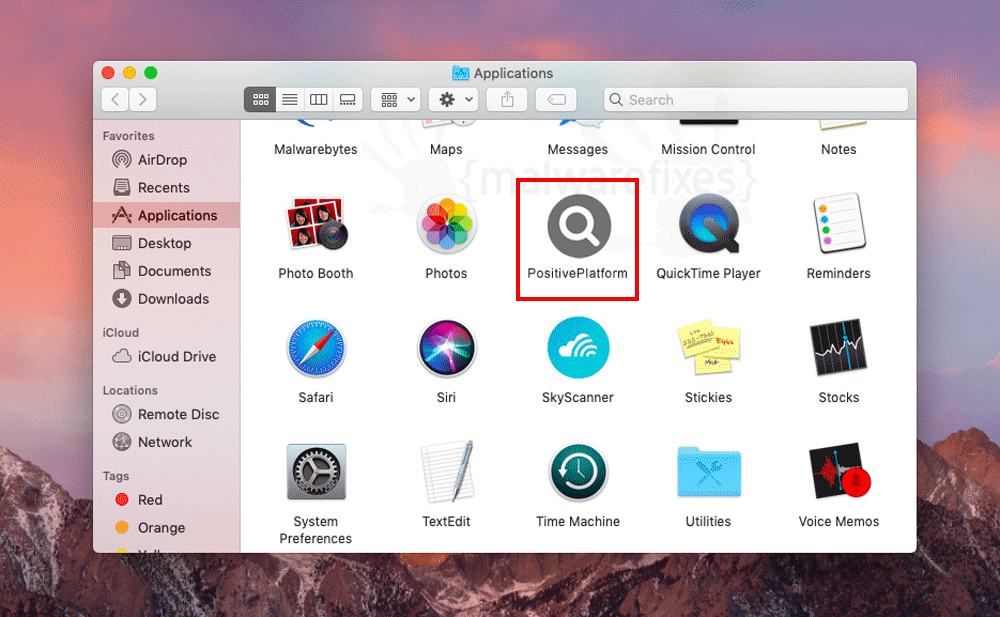Minimize the Applications window with yellow button

point(129,73)
